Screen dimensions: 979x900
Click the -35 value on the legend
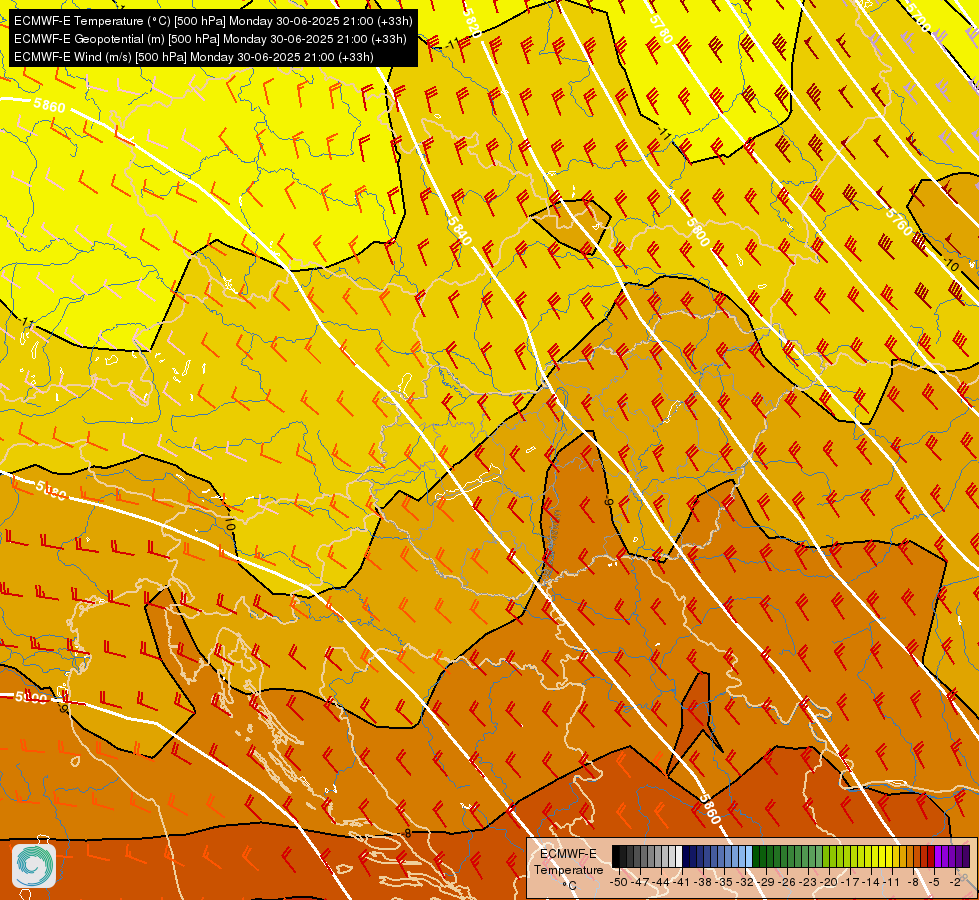[723, 882]
